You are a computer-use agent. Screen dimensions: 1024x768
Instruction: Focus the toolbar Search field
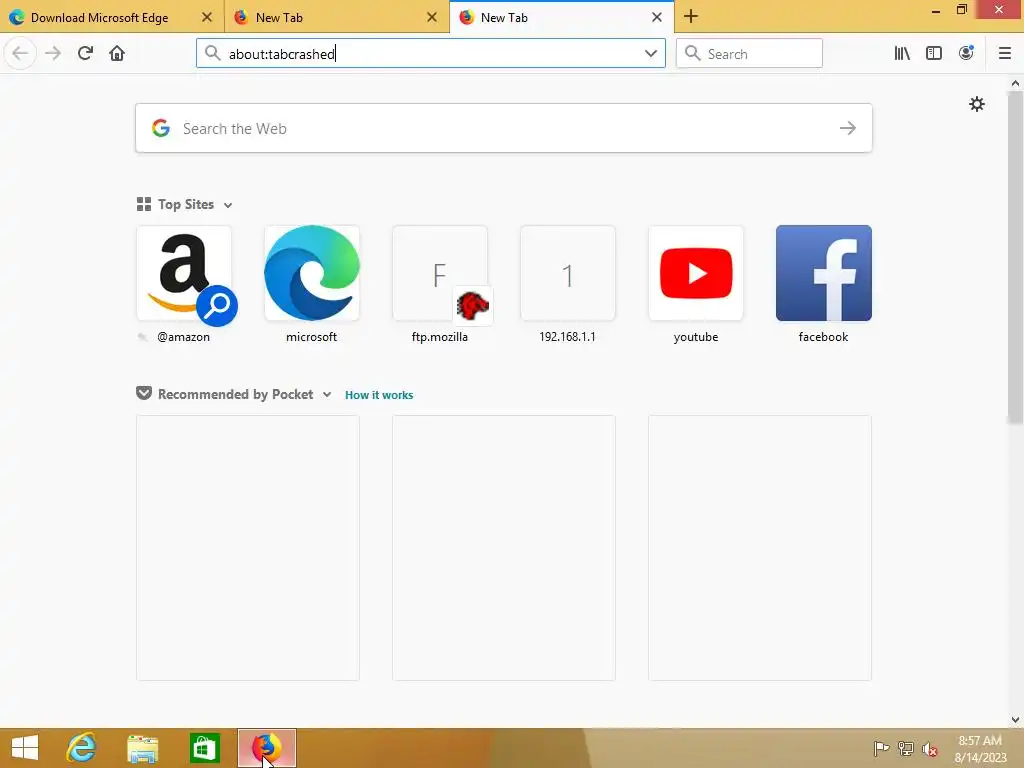[x=749, y=53]
